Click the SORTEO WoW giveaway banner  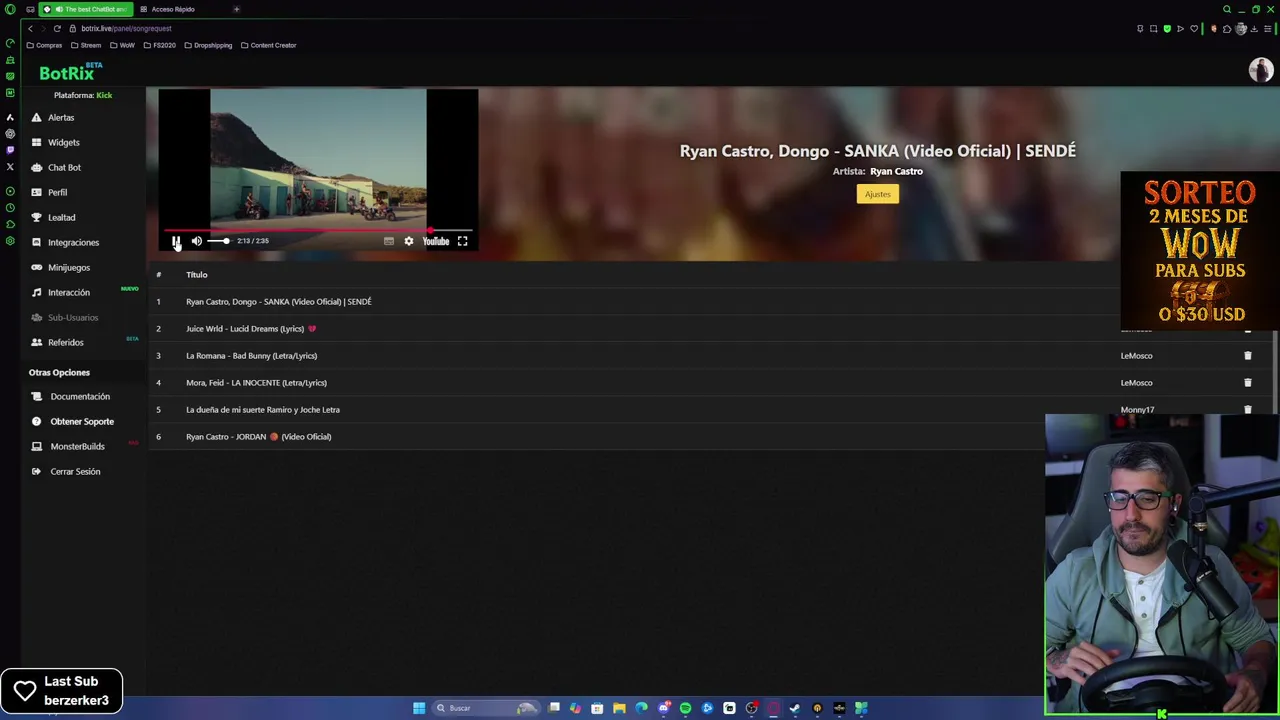coord(1200,251)
